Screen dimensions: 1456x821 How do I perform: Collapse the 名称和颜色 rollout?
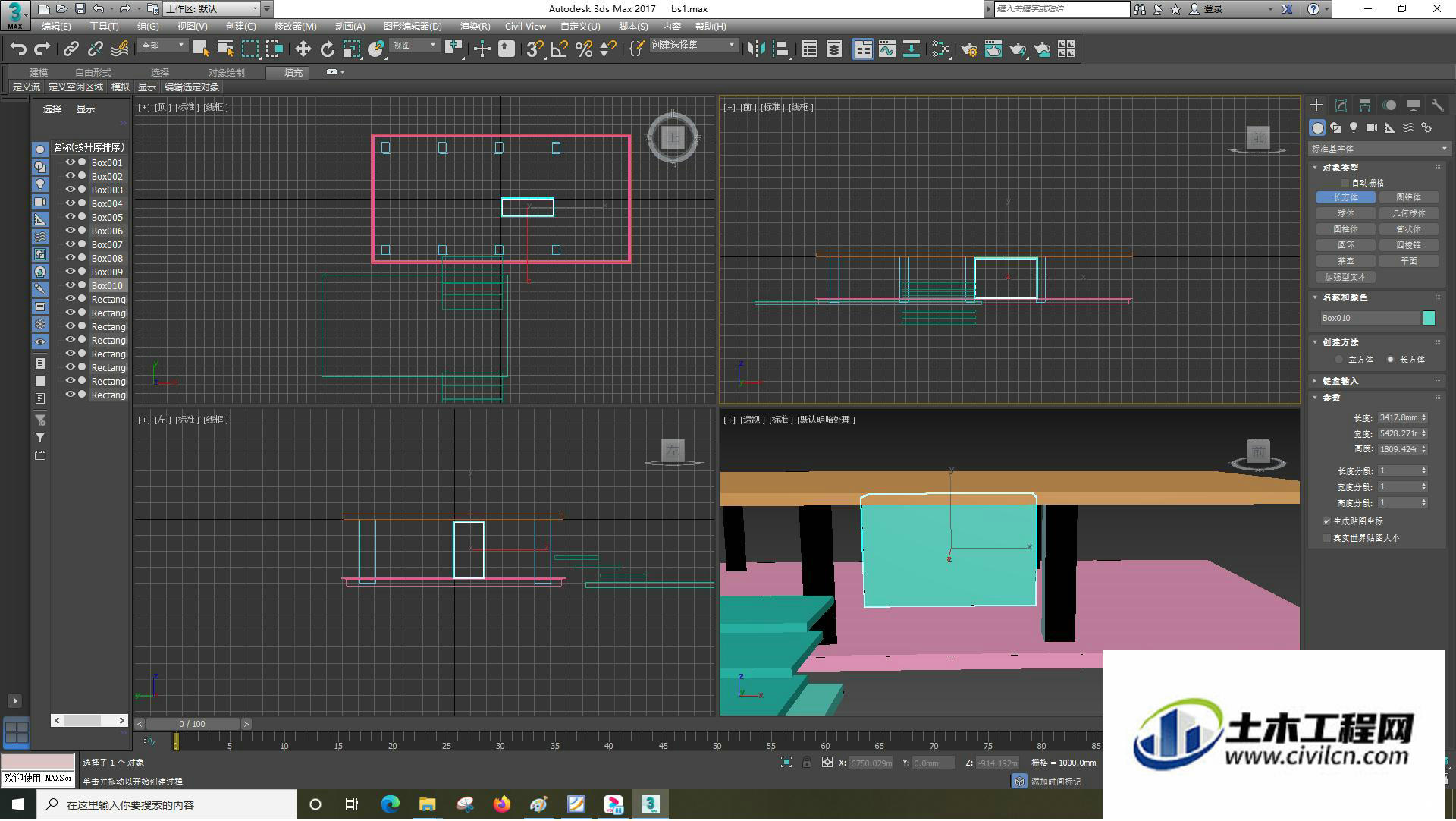[1345, 297]
